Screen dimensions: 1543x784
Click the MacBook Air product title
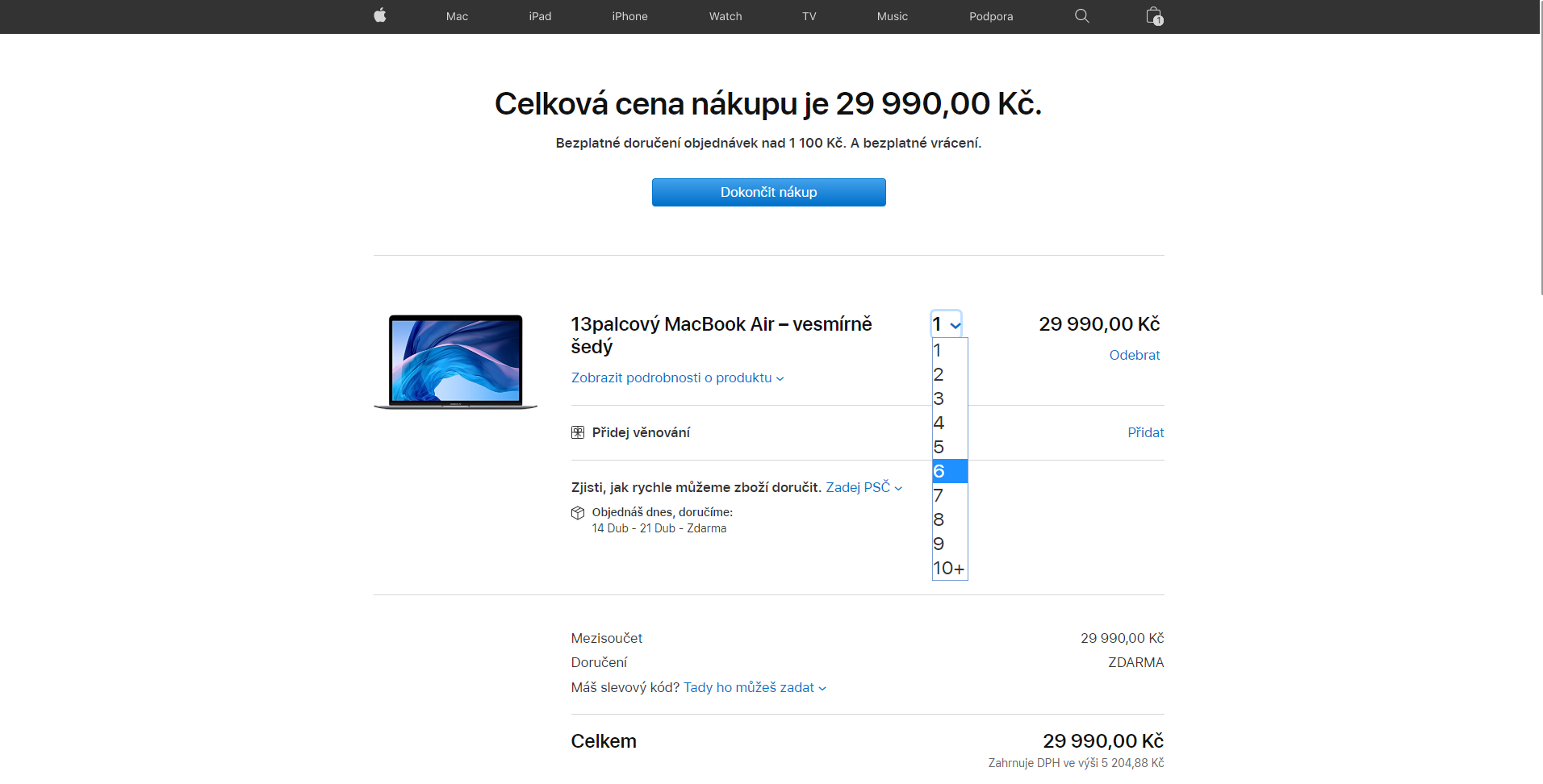coord(721,335)
